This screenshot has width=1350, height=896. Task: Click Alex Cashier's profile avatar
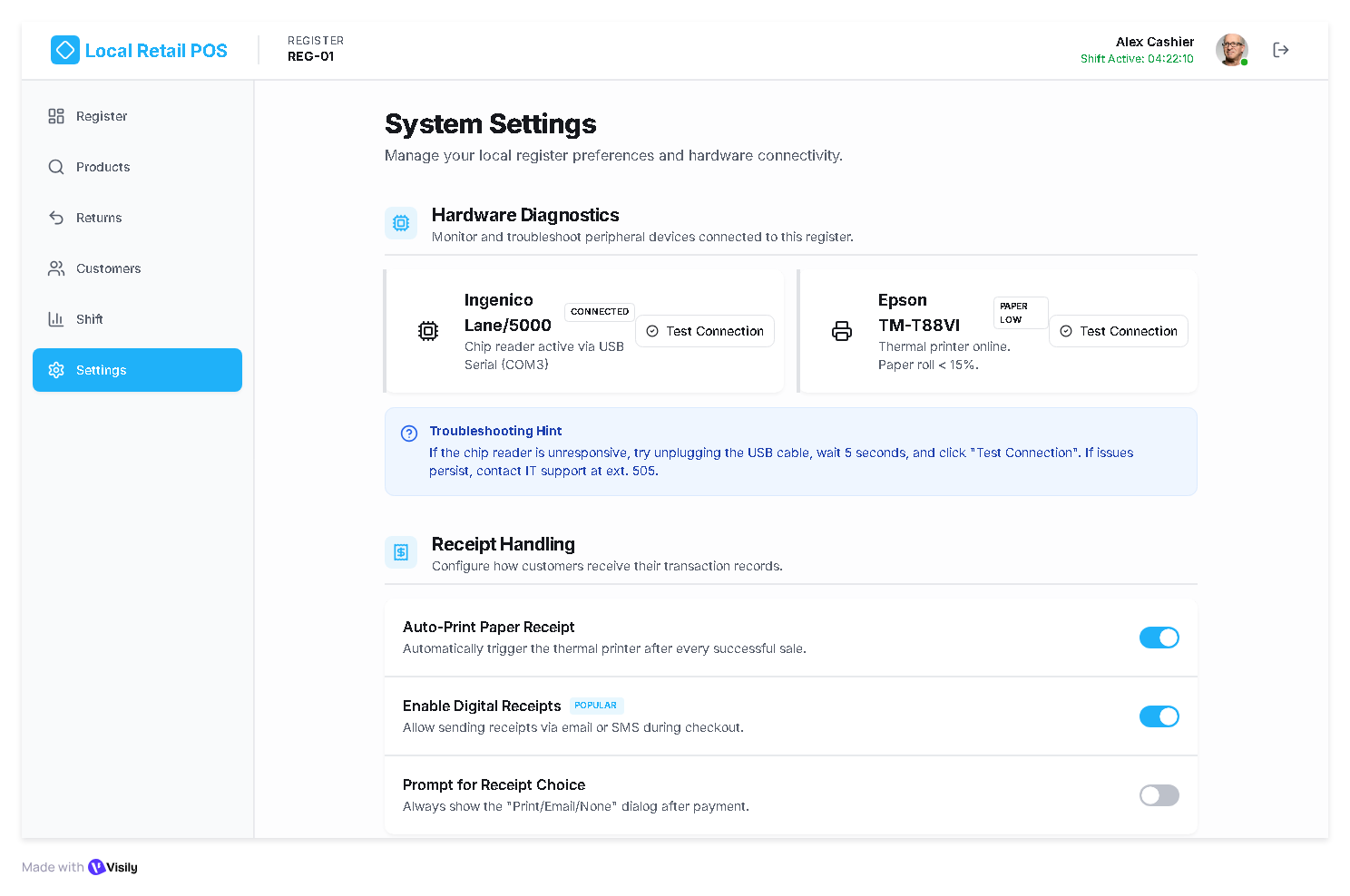[1231, 50]
